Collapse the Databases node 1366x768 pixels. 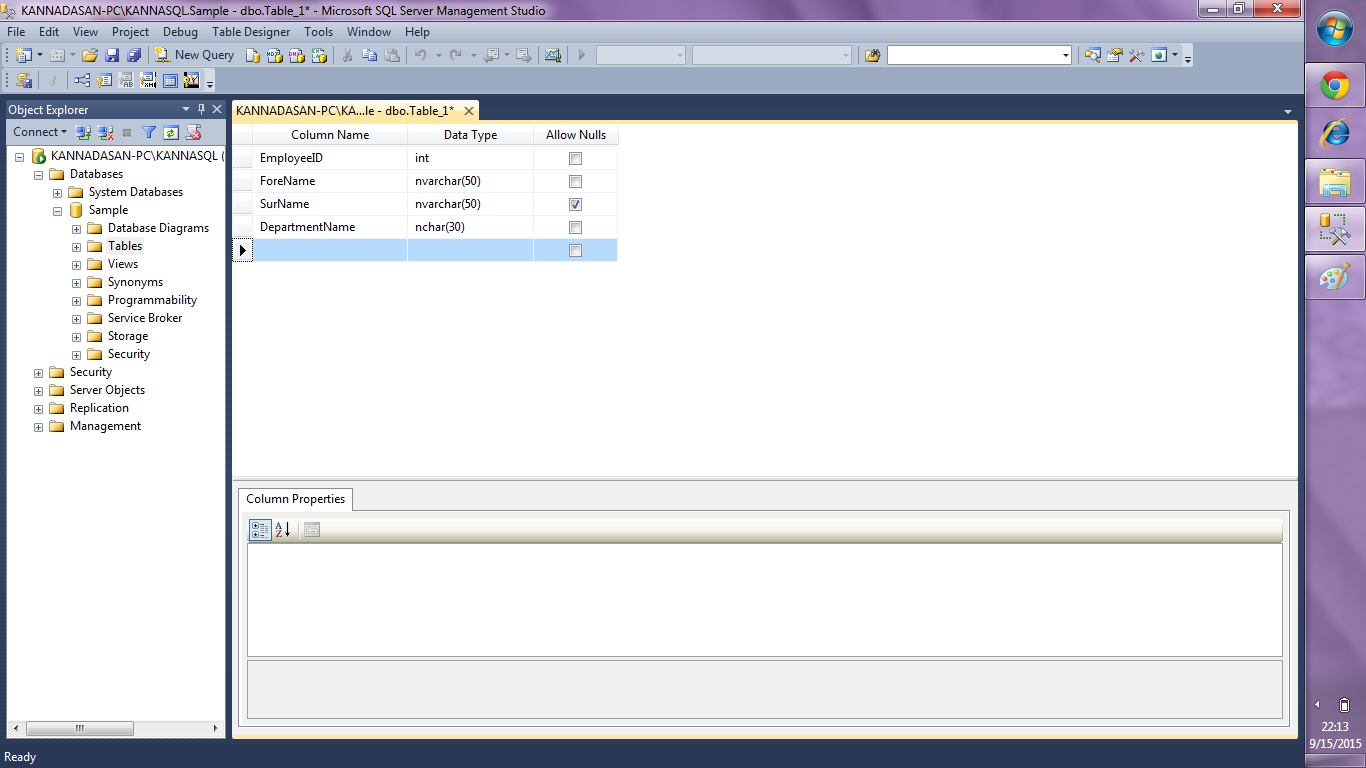coord(39,174)
